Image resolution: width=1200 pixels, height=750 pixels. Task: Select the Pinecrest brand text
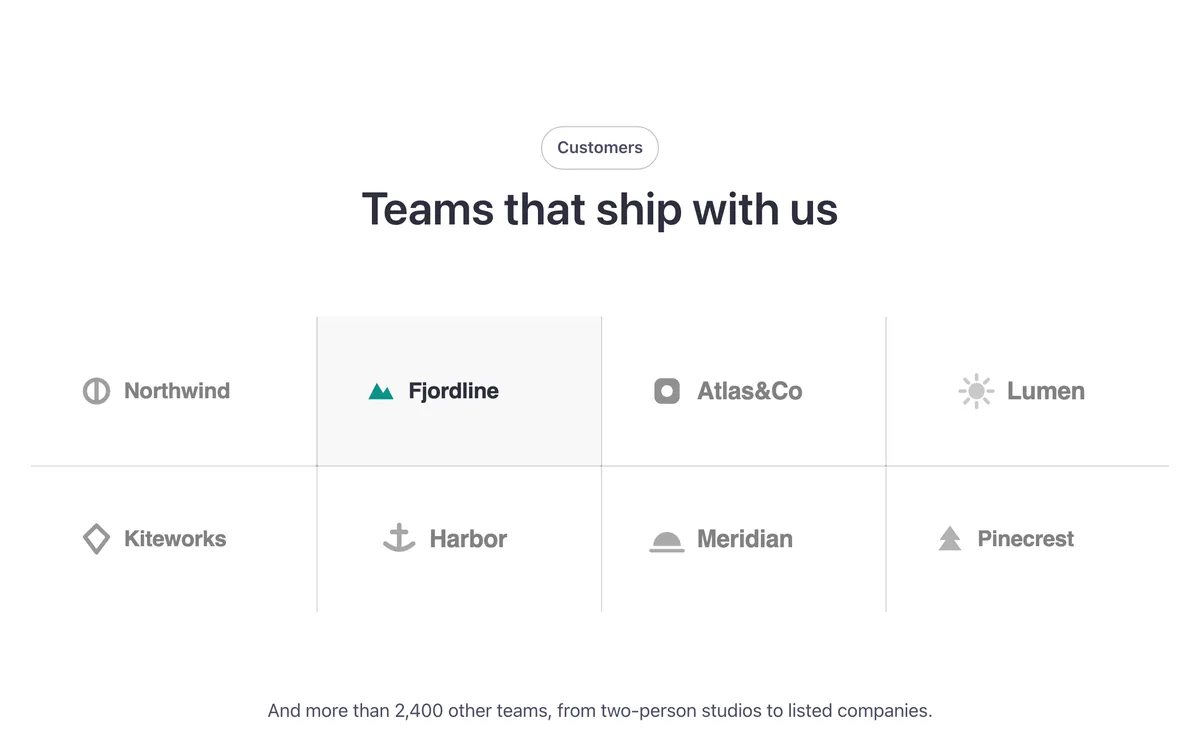[x=1026, y=539]
